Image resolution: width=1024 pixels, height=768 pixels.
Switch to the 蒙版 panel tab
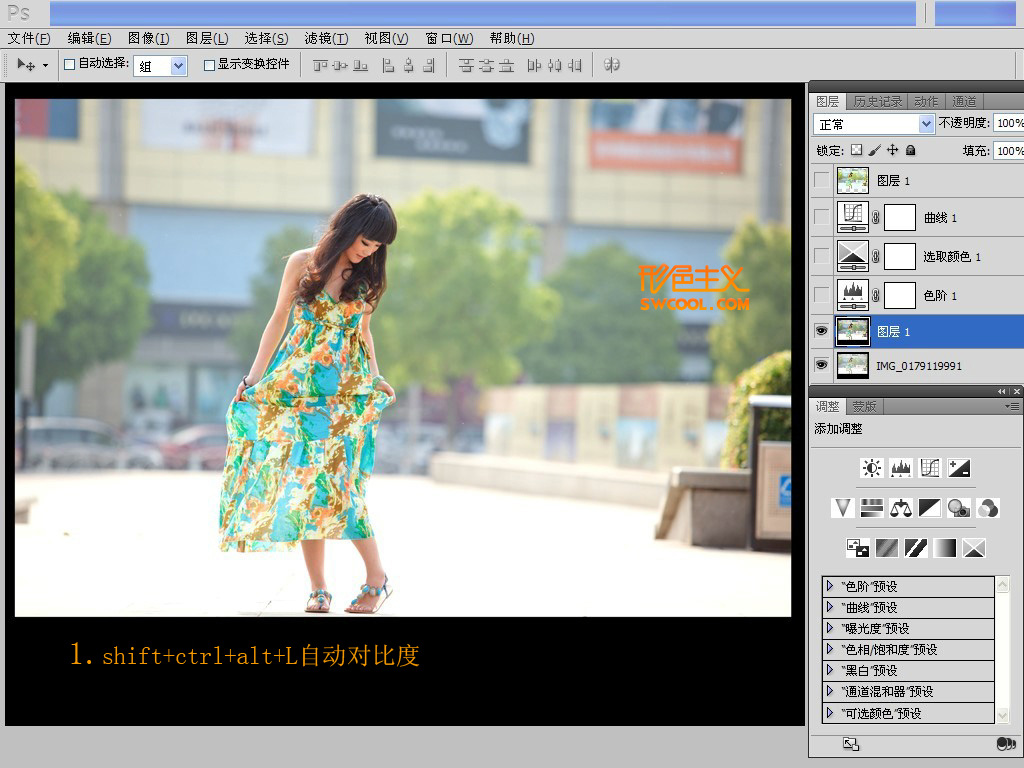[864, 407]
